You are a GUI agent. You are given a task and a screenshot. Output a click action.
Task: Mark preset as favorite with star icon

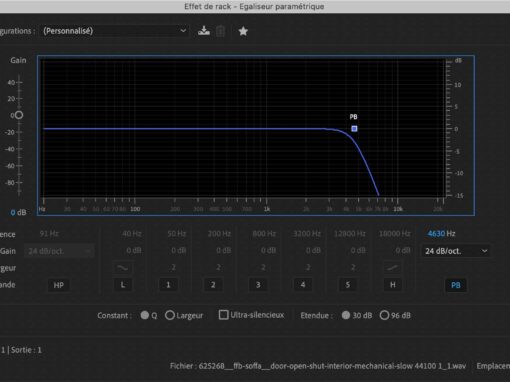(x=243, y=31)
